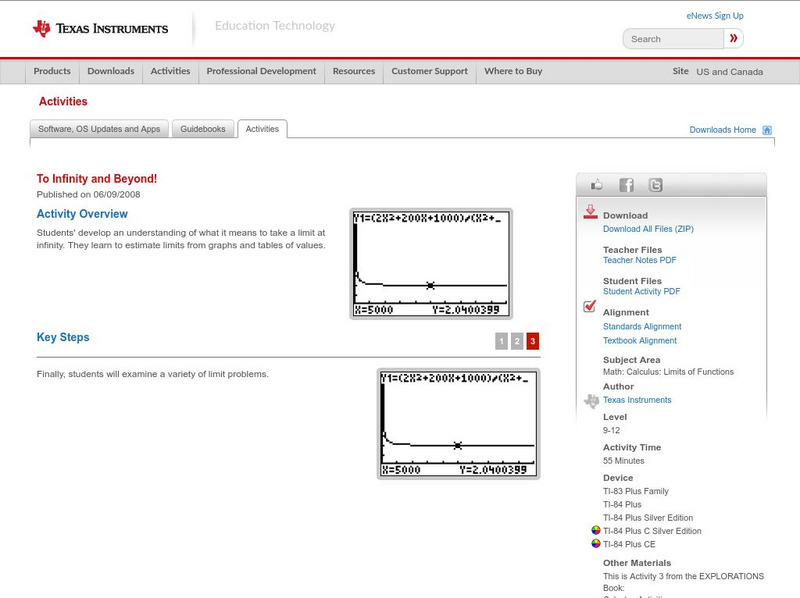800x598 pixels.
Task: Select Key Steps page 3
Action: [x=533, y=341]
